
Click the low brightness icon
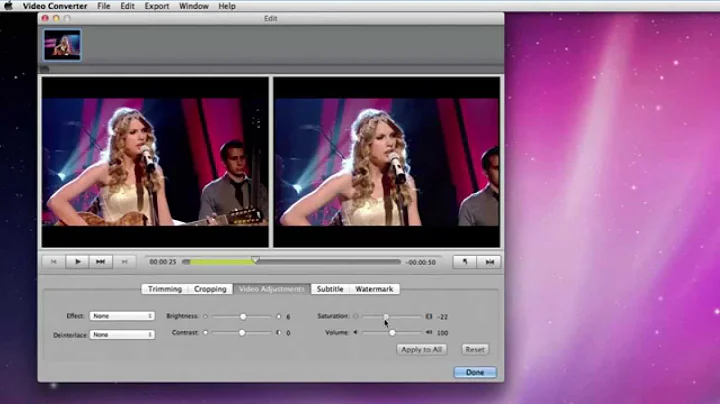coord(205,316)
